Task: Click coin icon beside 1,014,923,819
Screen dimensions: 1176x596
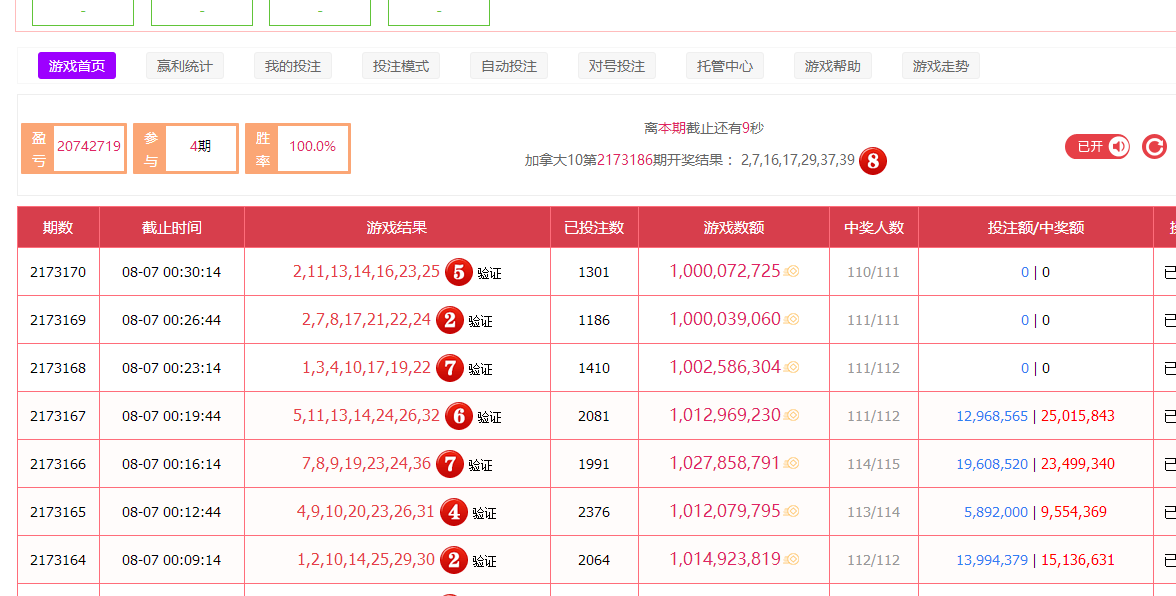Action: [792, 559]
